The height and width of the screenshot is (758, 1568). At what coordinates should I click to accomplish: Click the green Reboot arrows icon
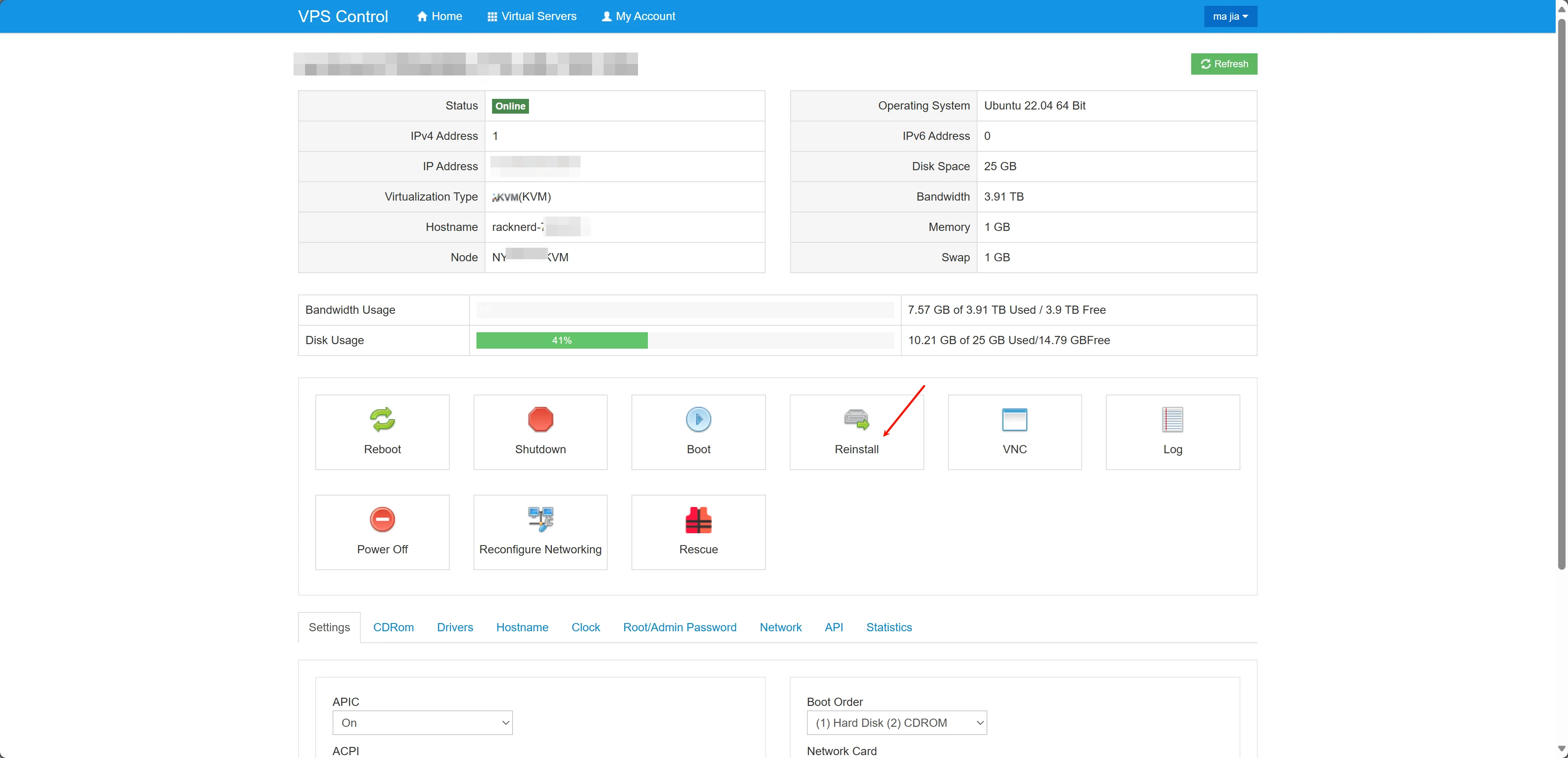tap(382, 420)
